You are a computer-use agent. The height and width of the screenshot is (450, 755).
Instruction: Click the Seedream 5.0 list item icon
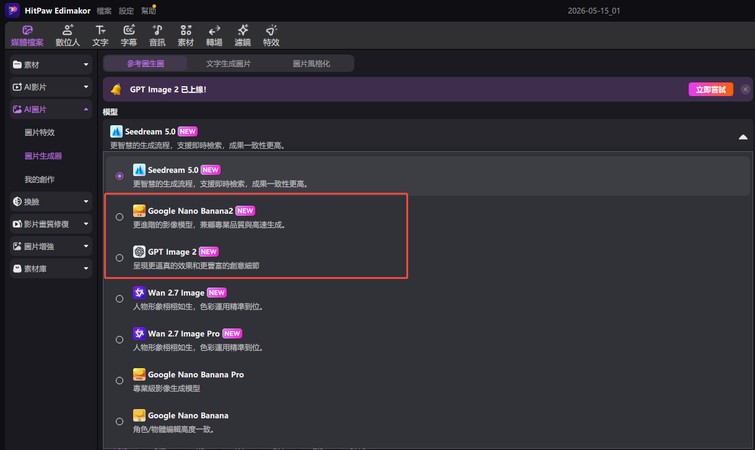point(139,170)
